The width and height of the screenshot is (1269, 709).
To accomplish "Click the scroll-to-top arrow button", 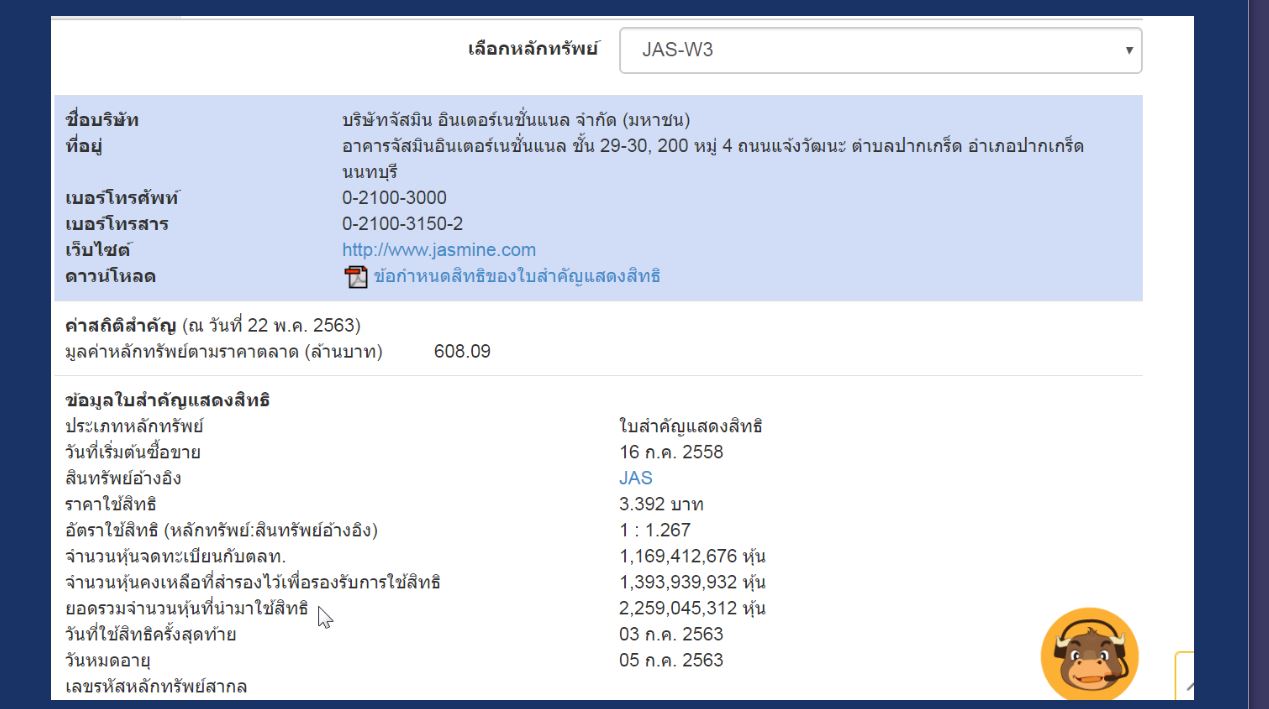I will point(1185,677).
